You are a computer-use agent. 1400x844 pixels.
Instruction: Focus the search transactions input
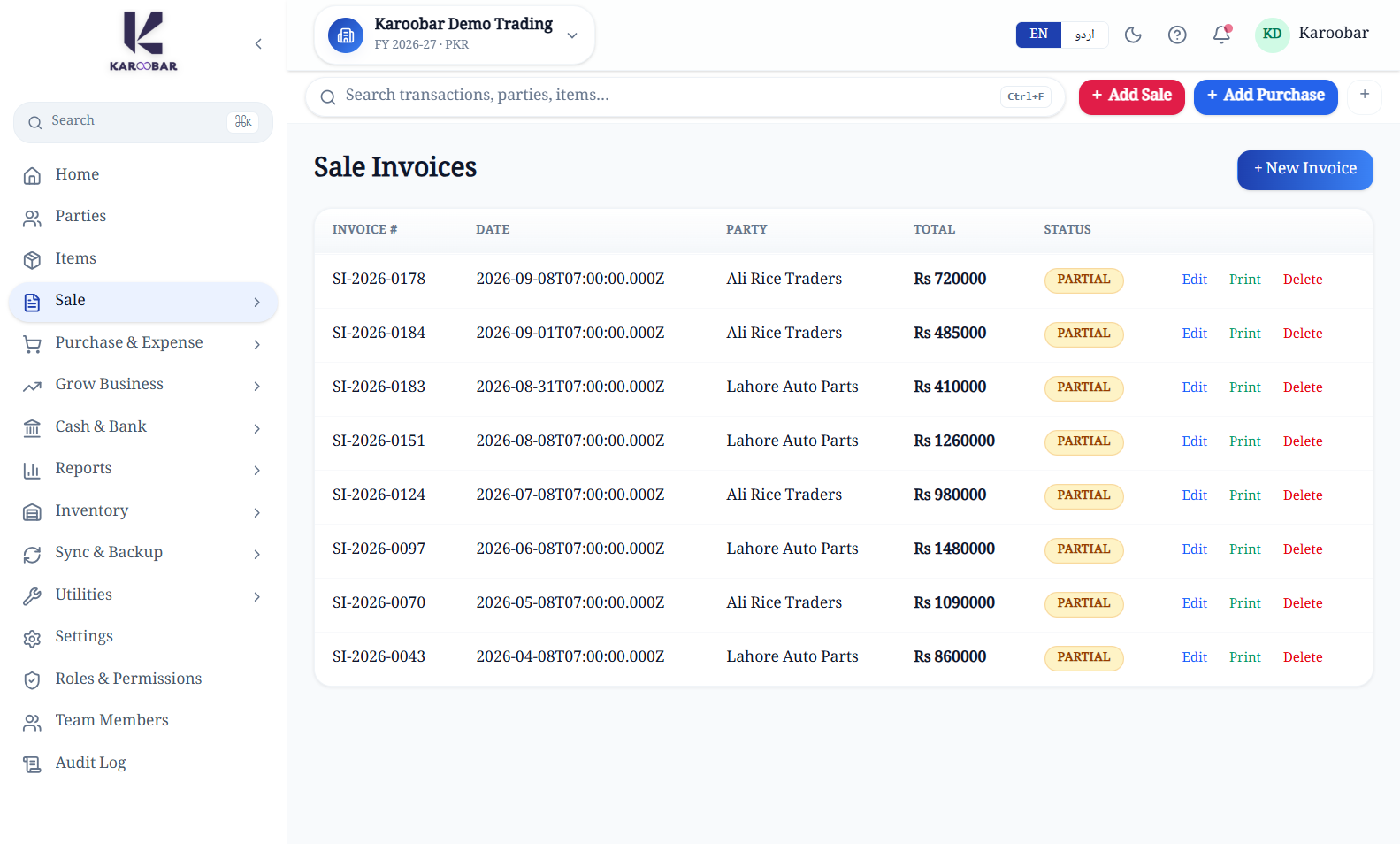click(685, 96)
